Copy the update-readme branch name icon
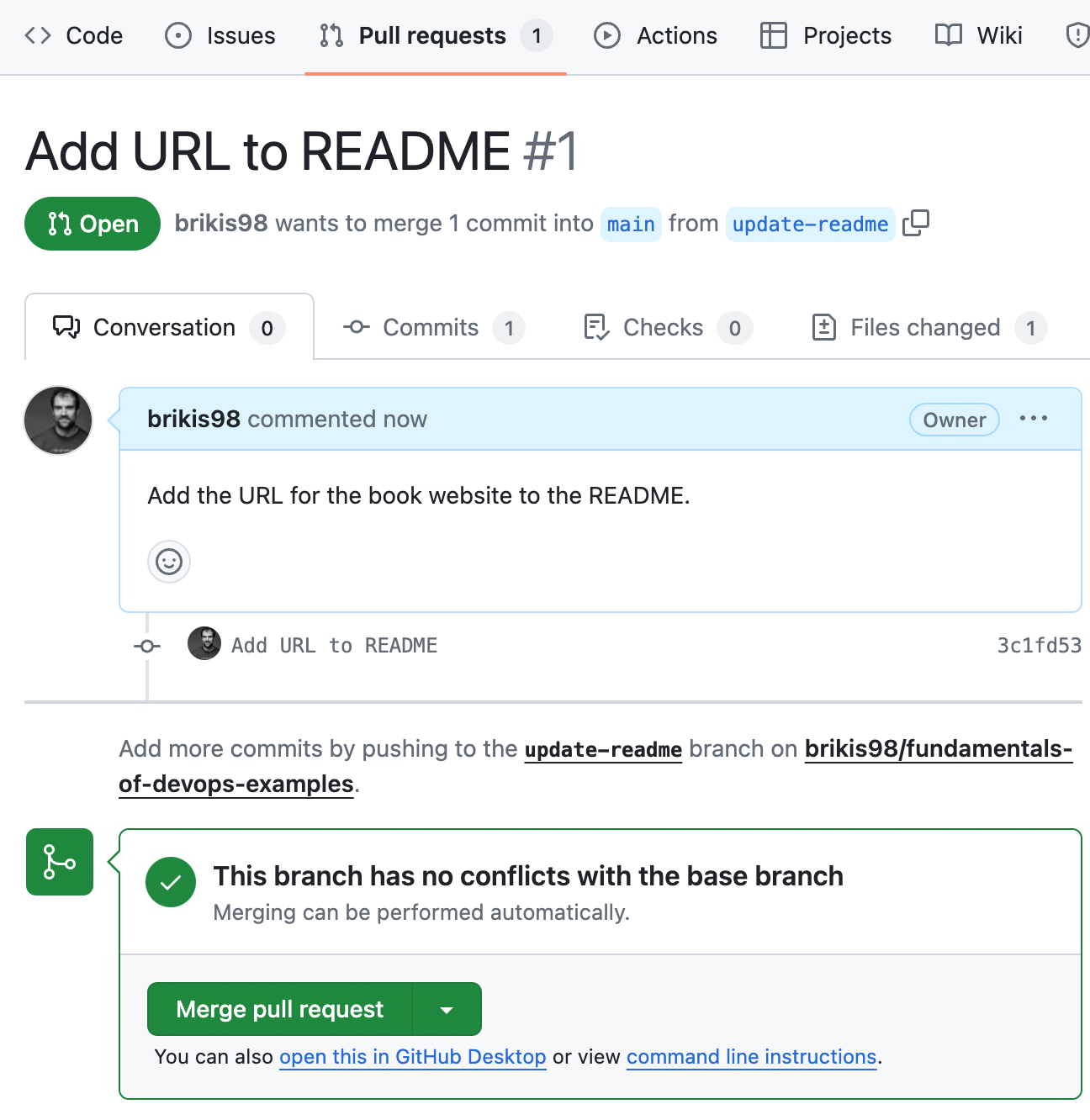 pos(916,224)
